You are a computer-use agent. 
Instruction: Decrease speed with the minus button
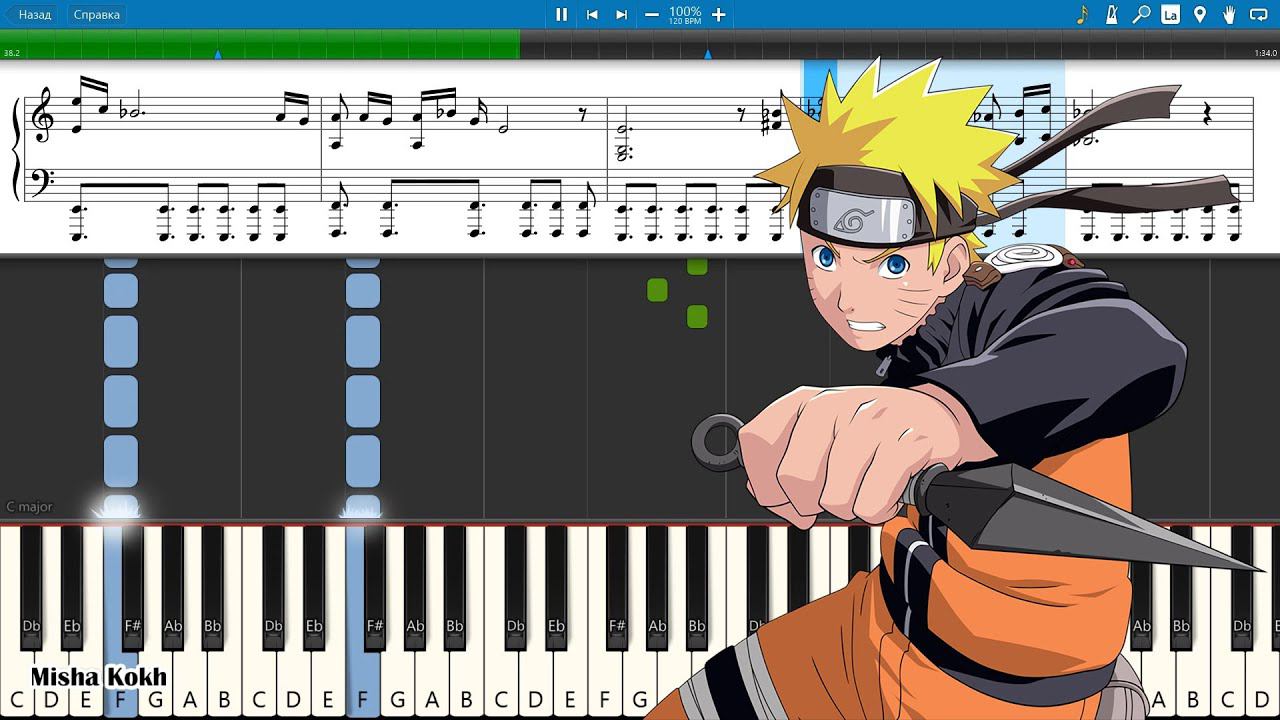point(652,14)
